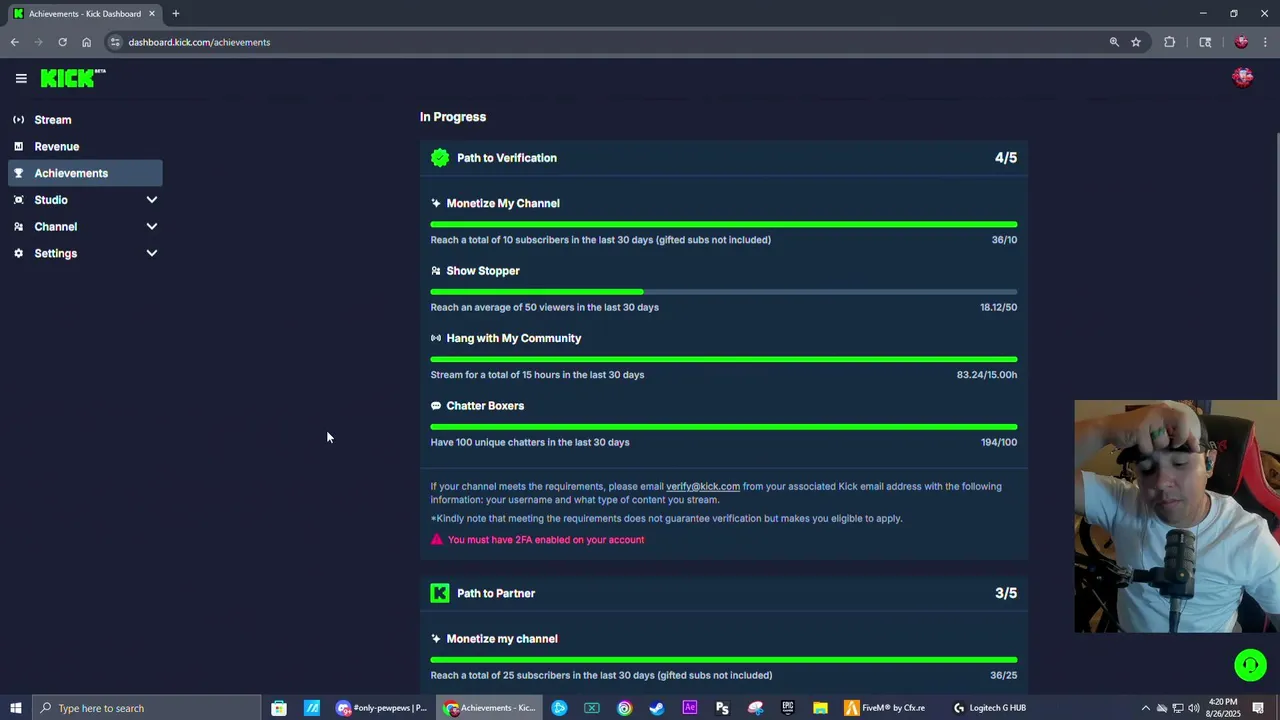Open After Effects from the taskbar
This screenshot has width=1280, height=720.
pyautogui.click(x=690, y=708)
